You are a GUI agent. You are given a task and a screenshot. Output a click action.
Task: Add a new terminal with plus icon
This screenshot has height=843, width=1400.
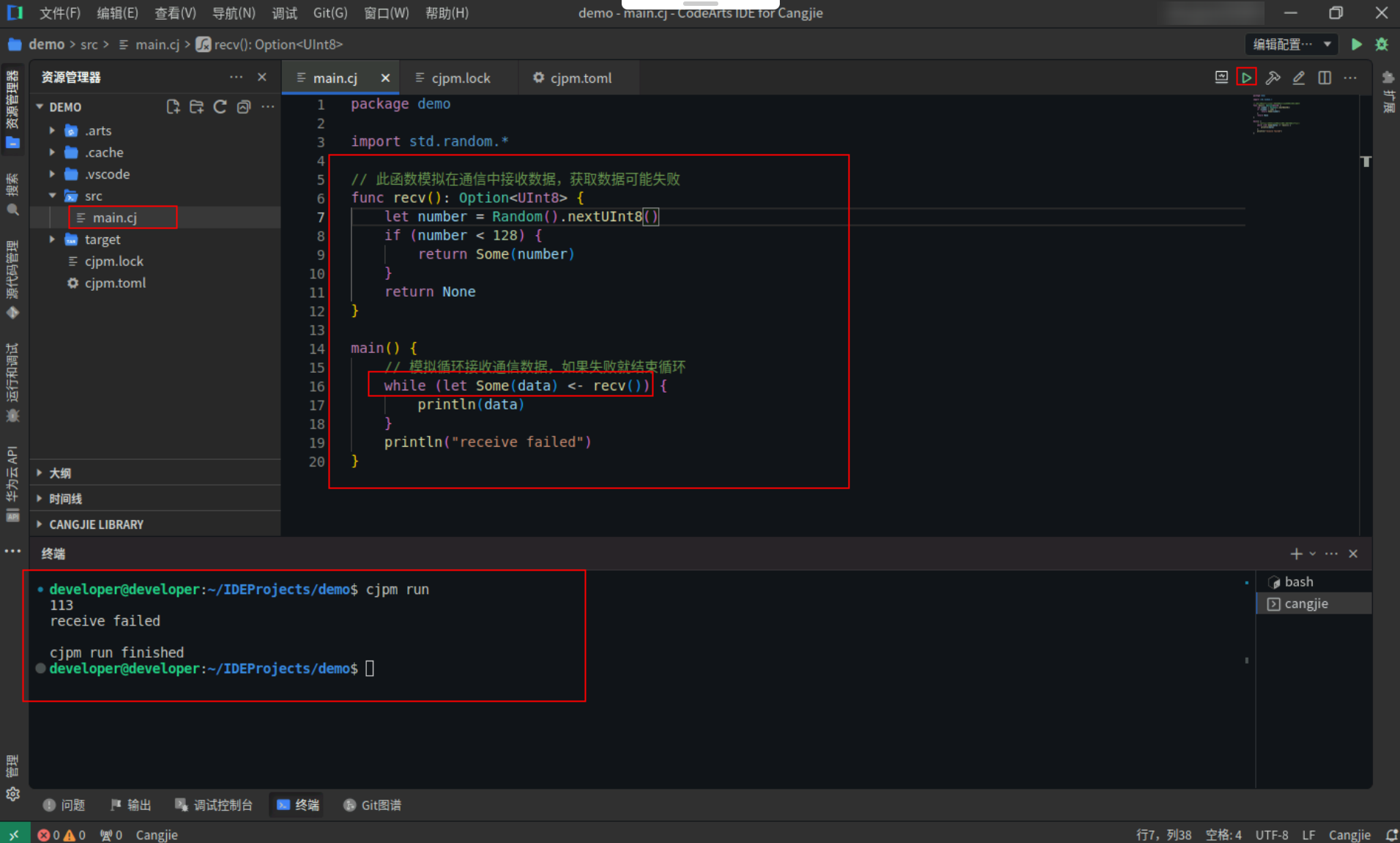(1296, 554)
